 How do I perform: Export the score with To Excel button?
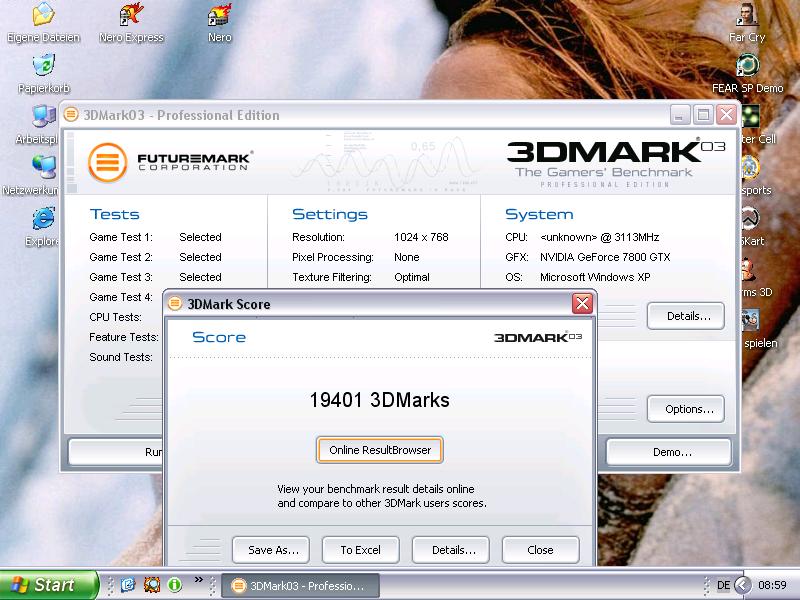pos(361,550)
